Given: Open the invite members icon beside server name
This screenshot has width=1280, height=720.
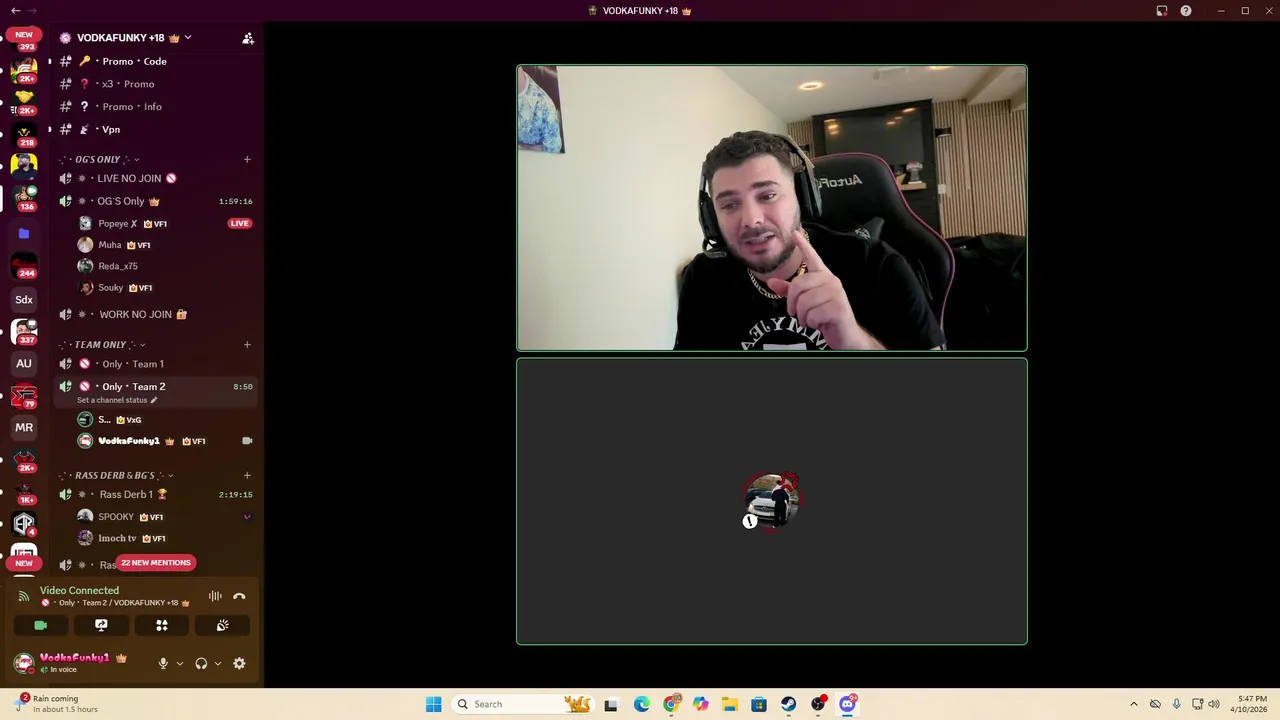Looking at the screenshot, I should (x=248, y=38).
